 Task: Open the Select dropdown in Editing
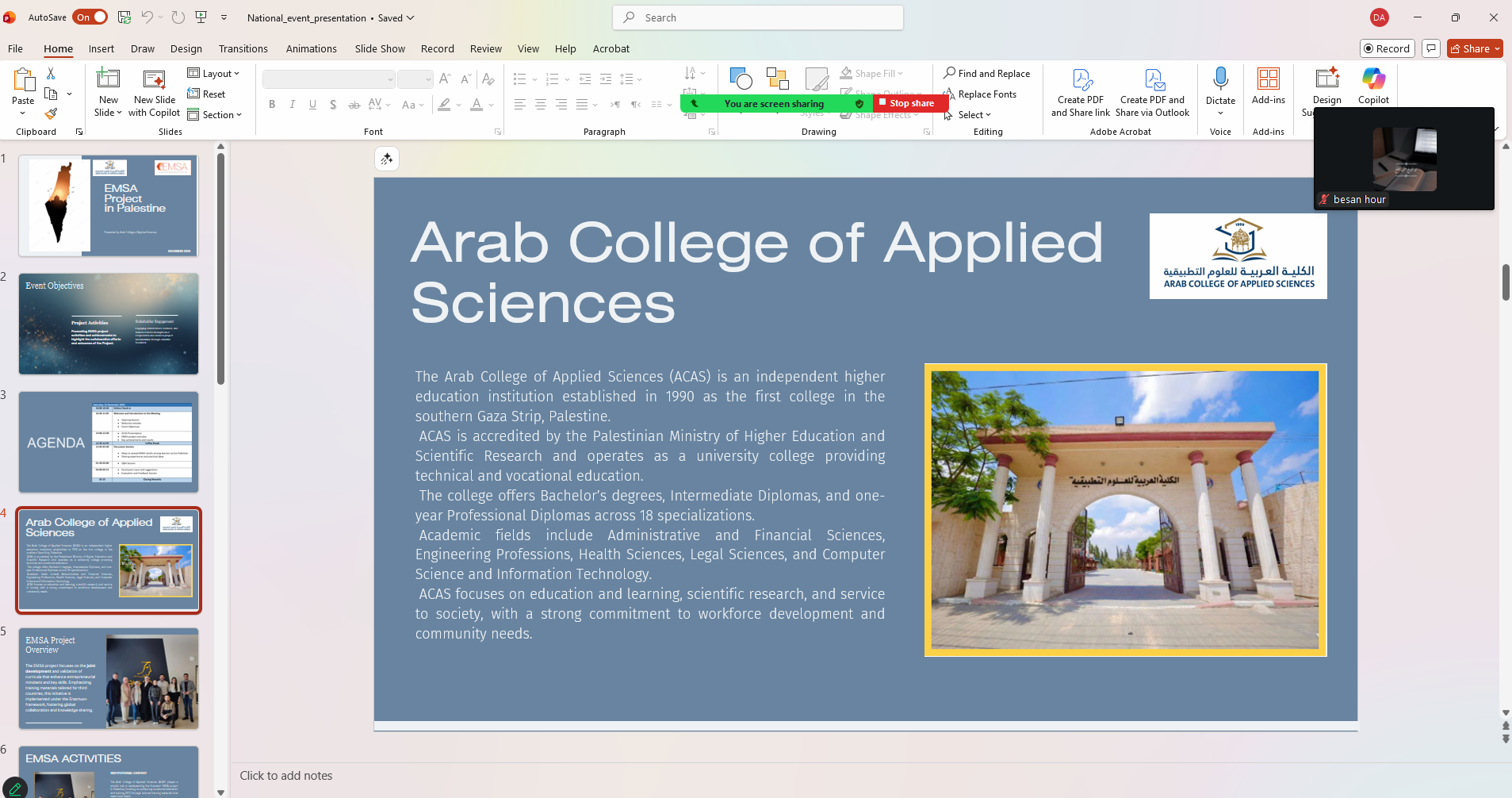pyautogui.click(x=972, y=115)
